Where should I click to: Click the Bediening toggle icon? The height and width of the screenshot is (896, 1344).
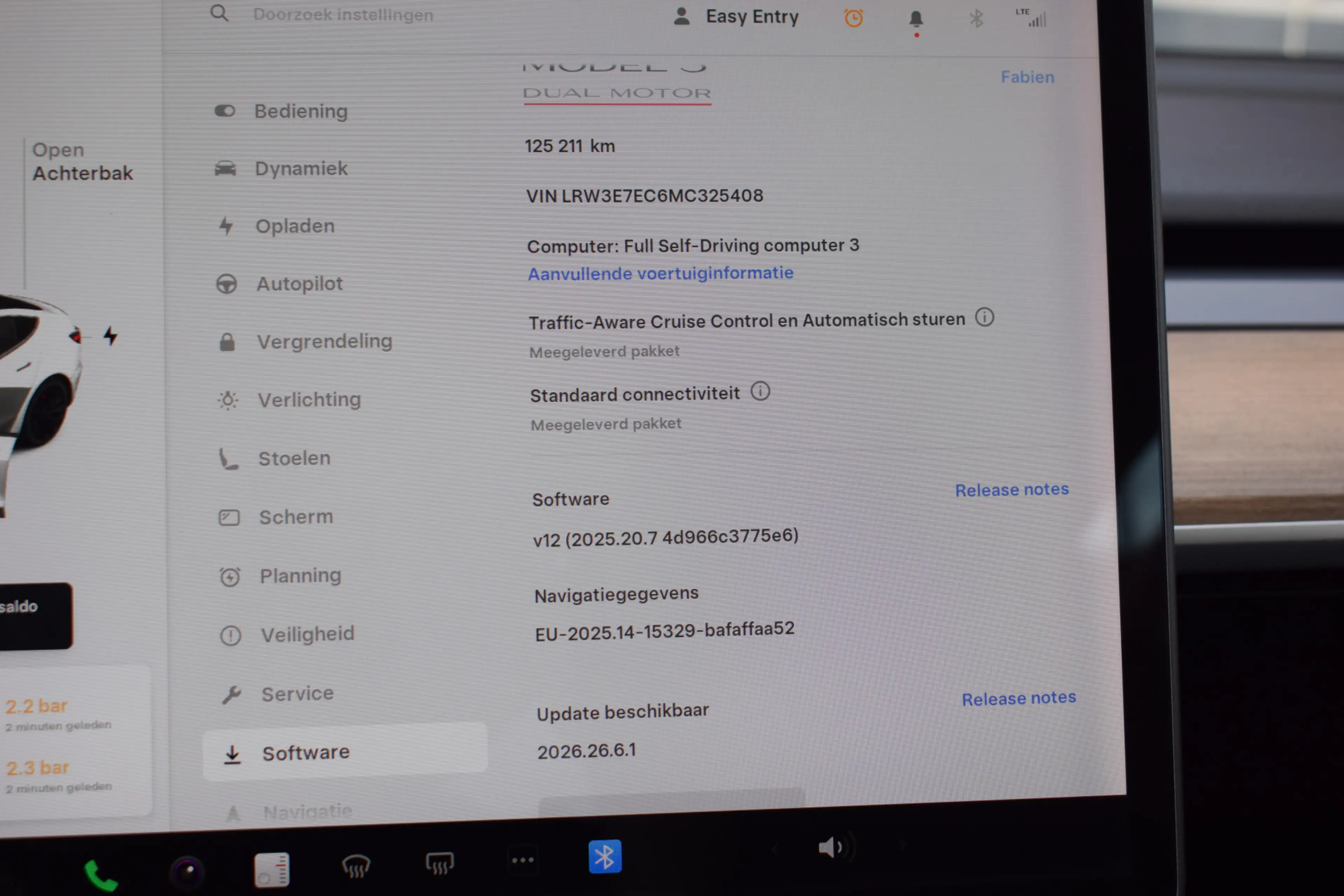[x=225, y=111]
